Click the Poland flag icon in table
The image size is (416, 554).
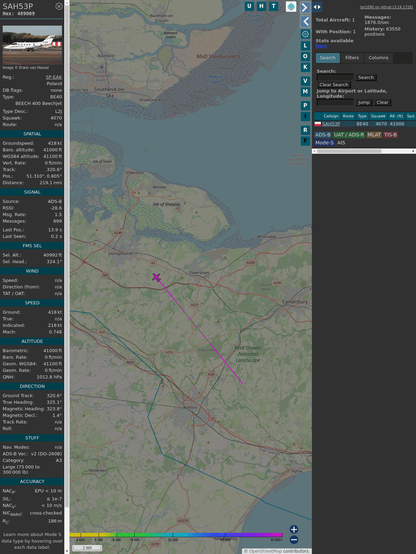(x=318, y=124)
